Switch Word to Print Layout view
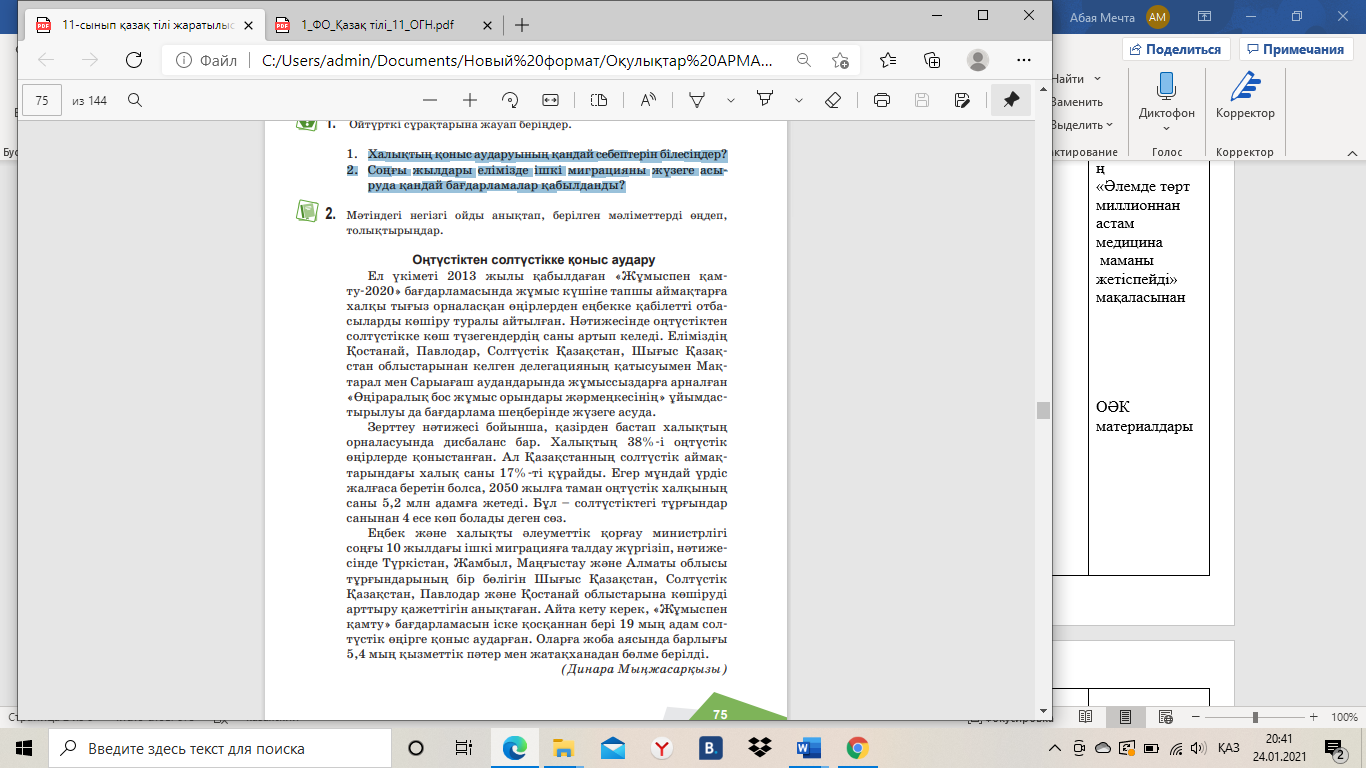This screenshot has height=768, width=1366. click(1125, 717)
